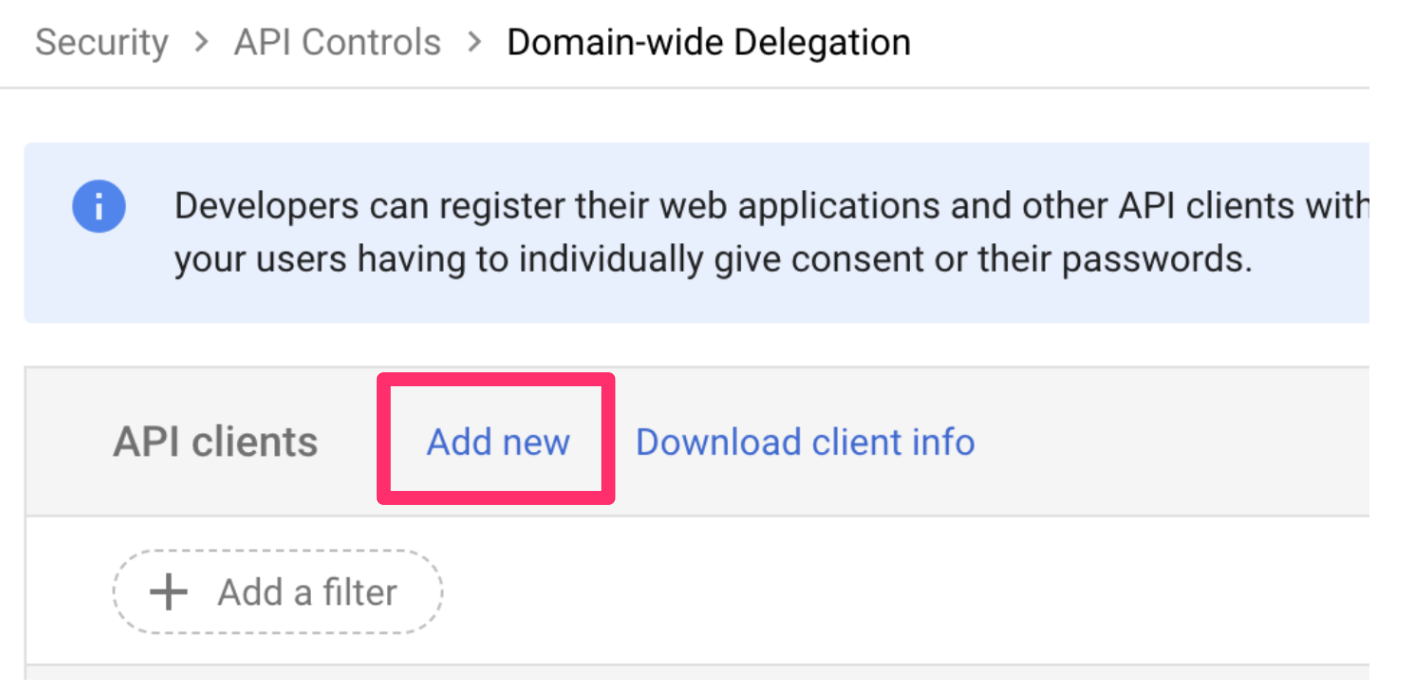Click the API clients heading
1412x698 pixels.
[215, 442]
